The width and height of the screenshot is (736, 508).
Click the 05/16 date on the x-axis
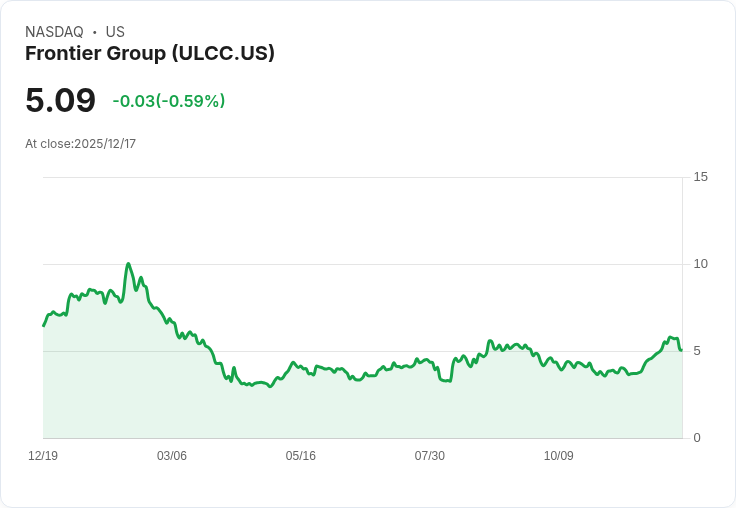point(300,455)
